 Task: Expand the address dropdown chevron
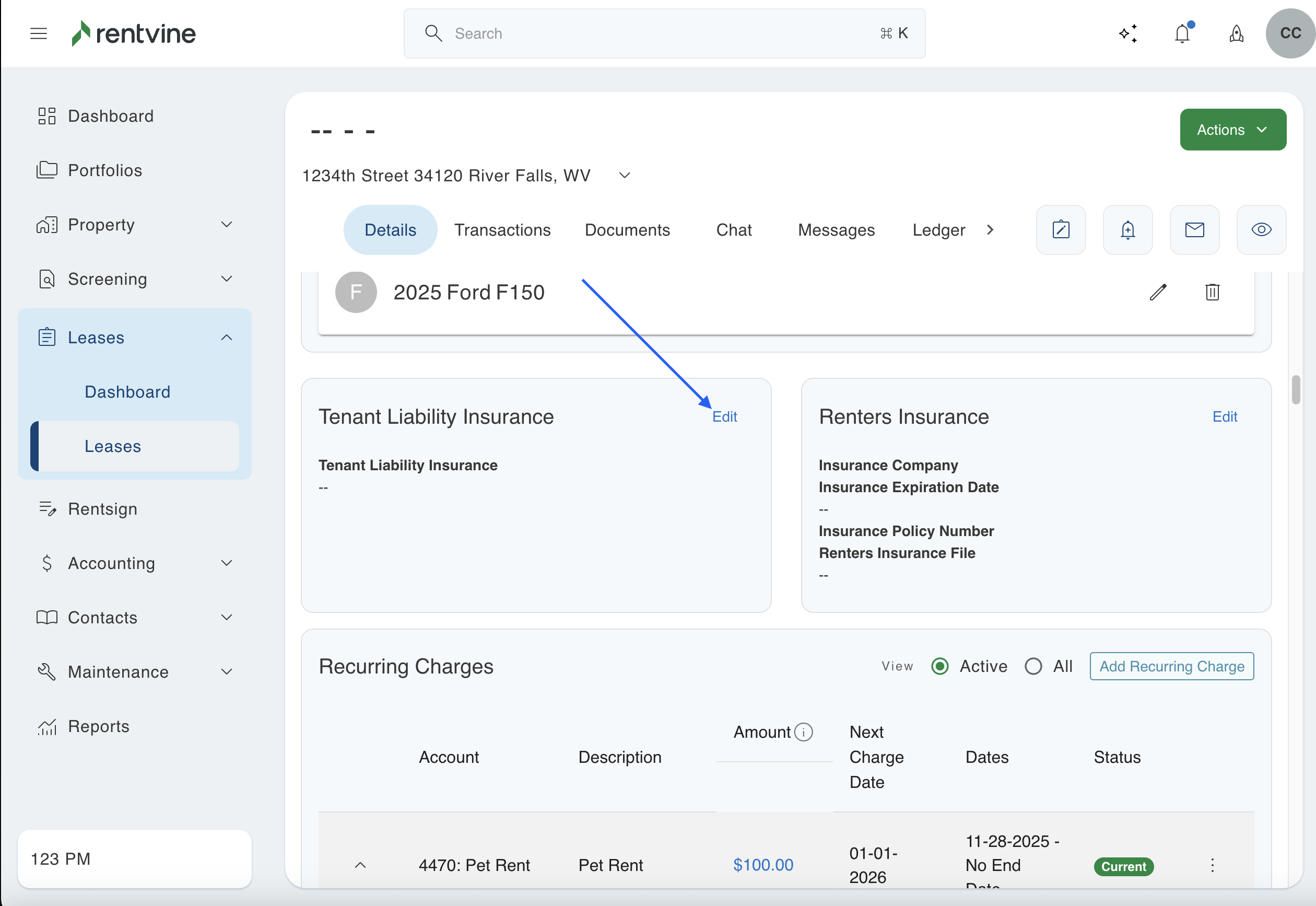[x=625, y=176]
